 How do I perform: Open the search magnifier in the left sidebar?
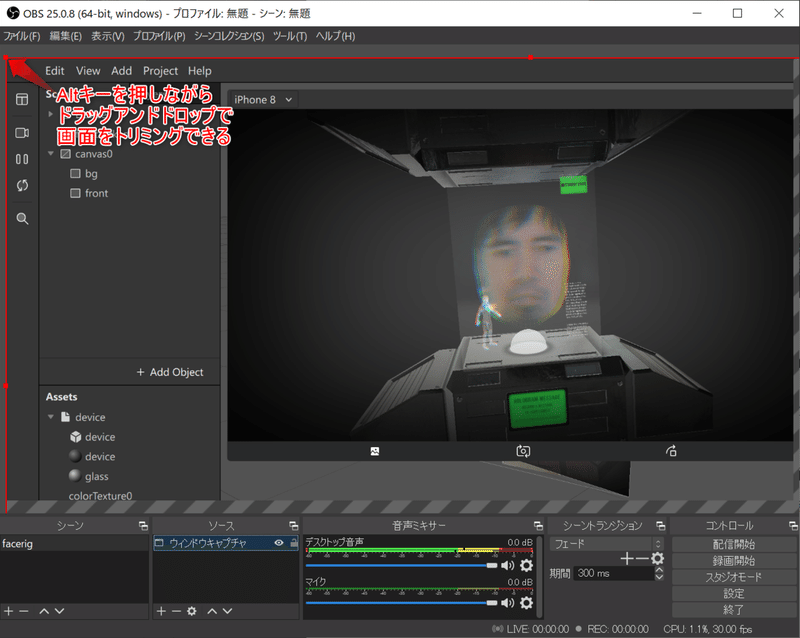[22, 219]
